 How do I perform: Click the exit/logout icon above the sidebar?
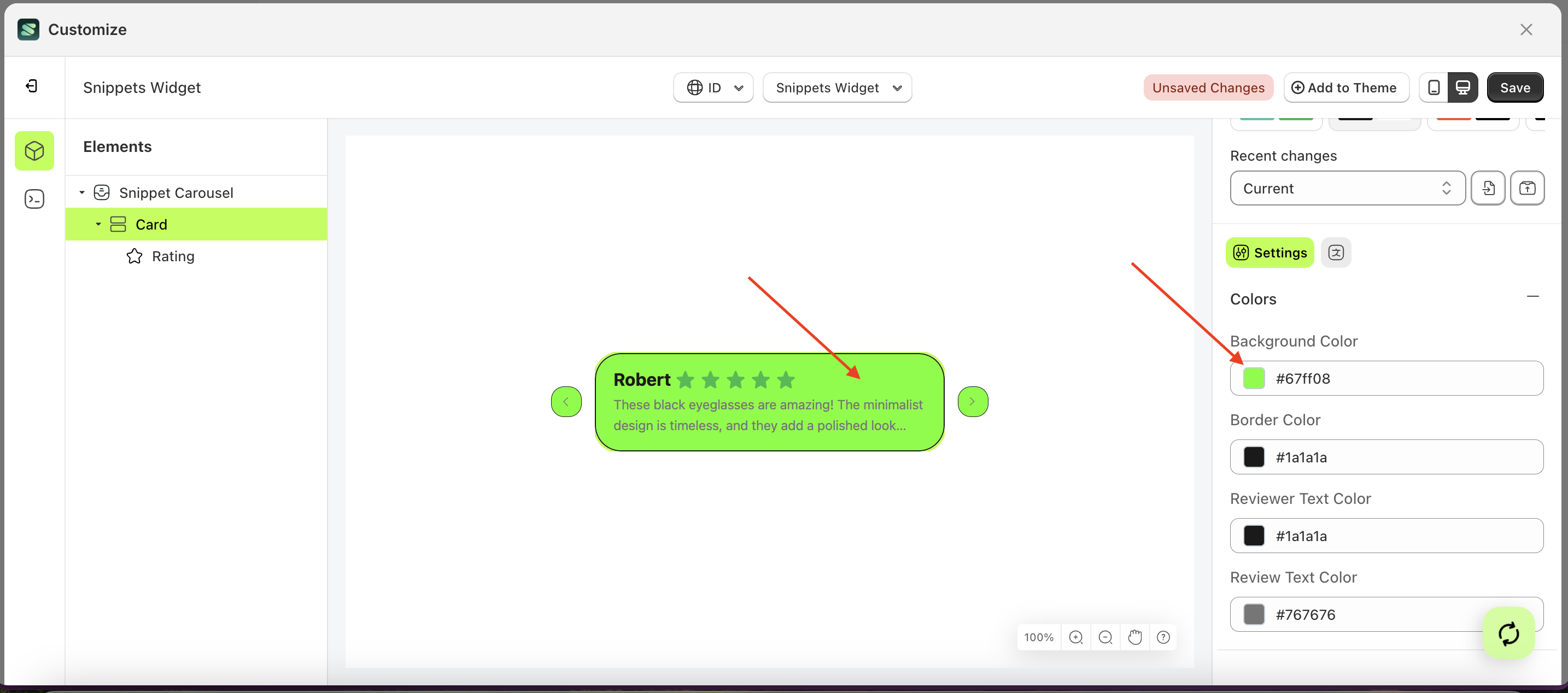point(33,86)
